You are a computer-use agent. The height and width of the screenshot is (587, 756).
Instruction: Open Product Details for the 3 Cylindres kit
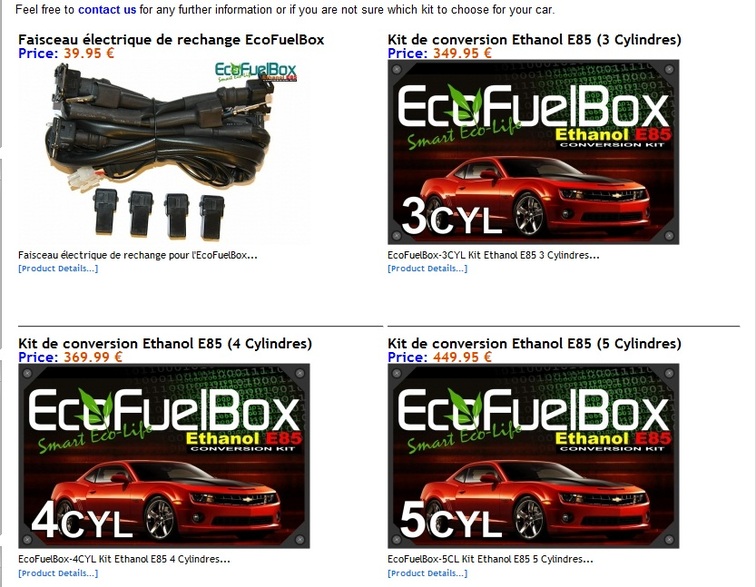(x=428, y=268)
